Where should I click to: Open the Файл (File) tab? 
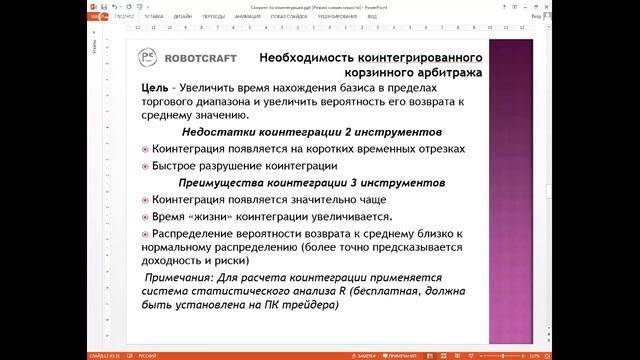pyautogui.click(x=98, y=16)
